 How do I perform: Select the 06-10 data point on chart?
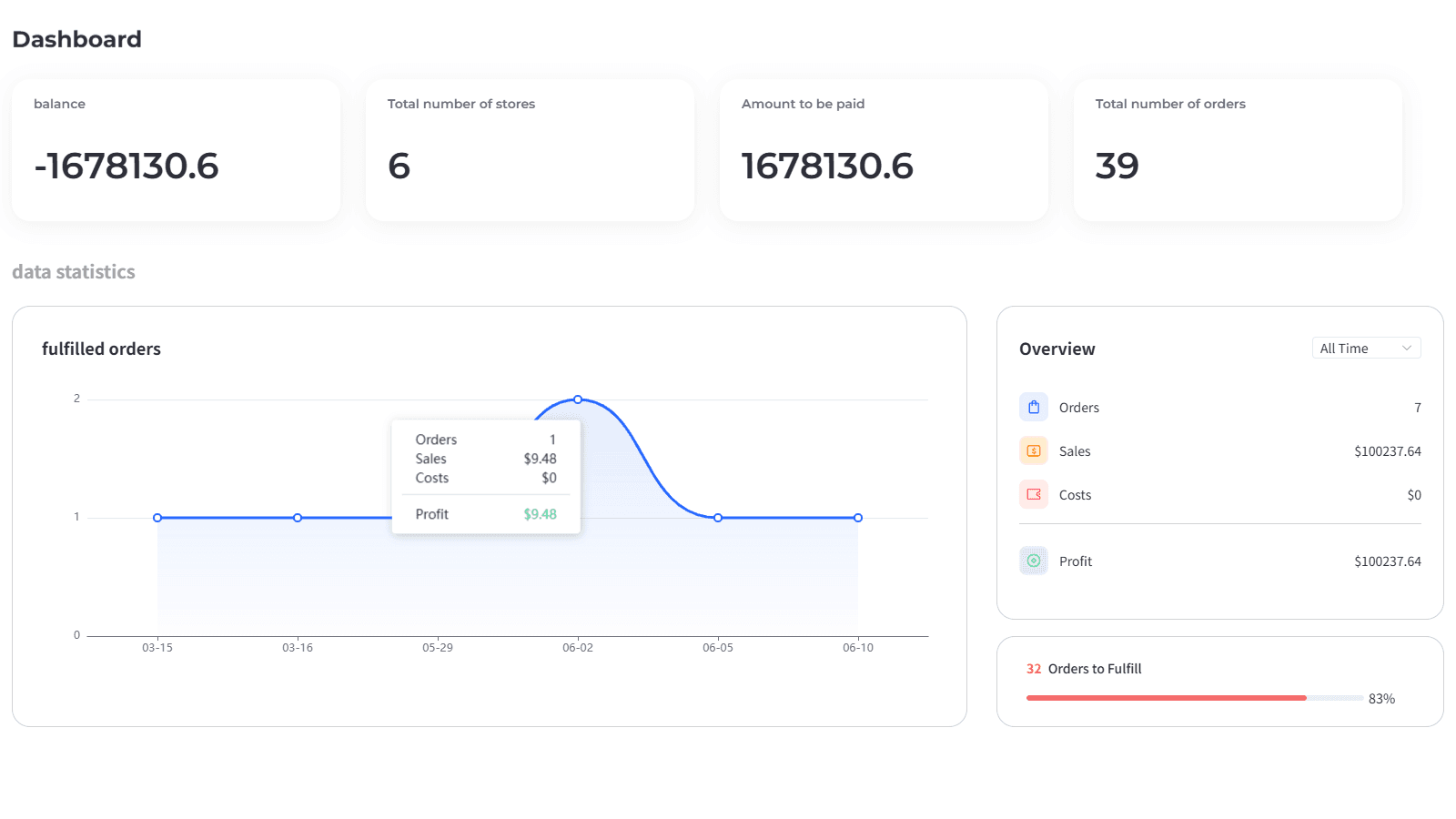858,518
